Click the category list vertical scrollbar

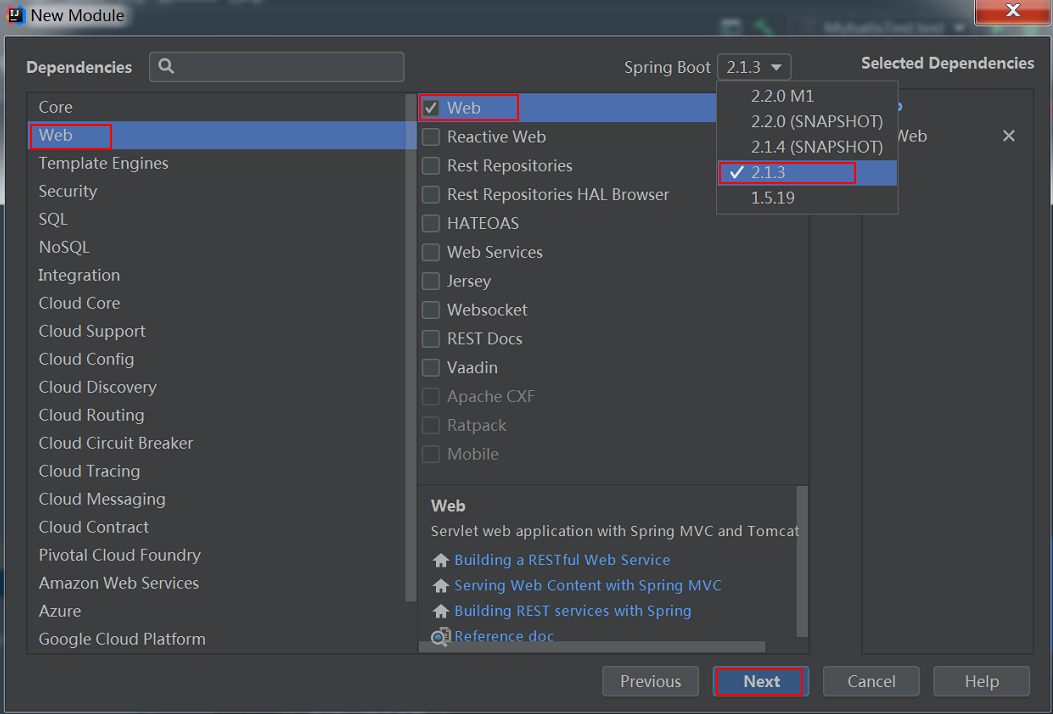[411, 348]
